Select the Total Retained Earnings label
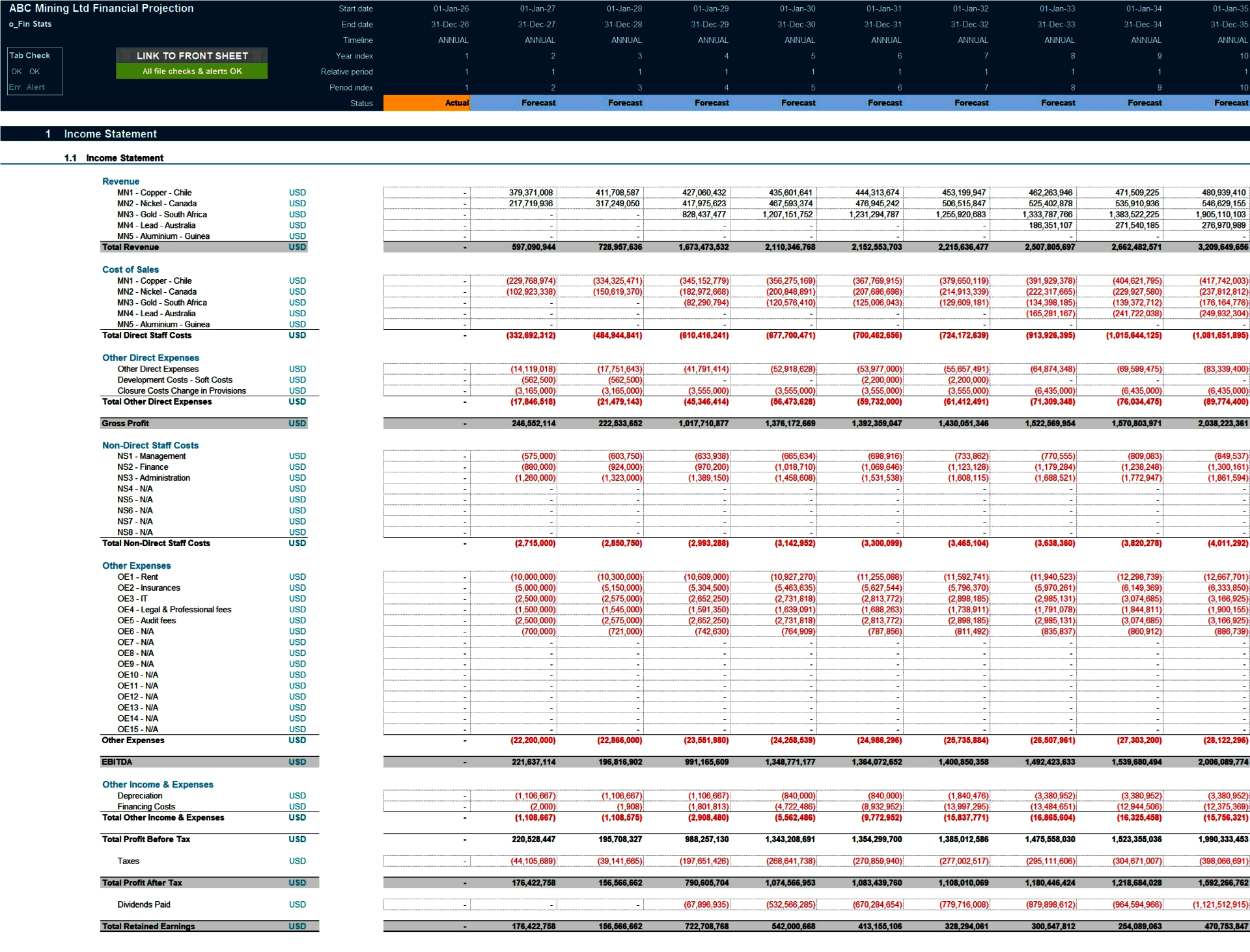1250x952 pixels. coord(148,926)
